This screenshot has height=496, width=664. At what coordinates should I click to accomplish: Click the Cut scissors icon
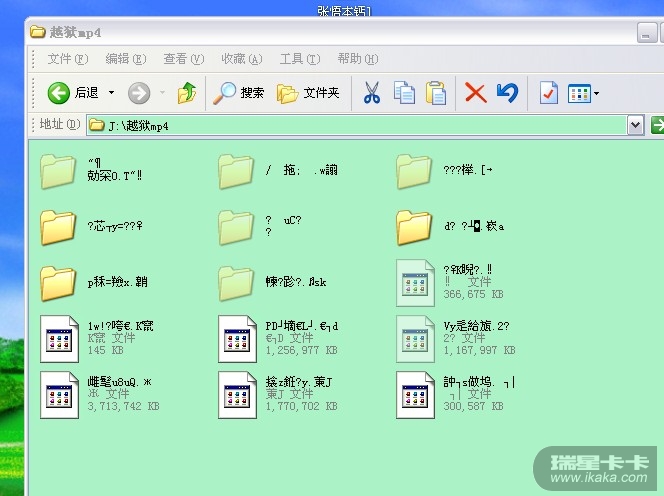pos(371,93)
